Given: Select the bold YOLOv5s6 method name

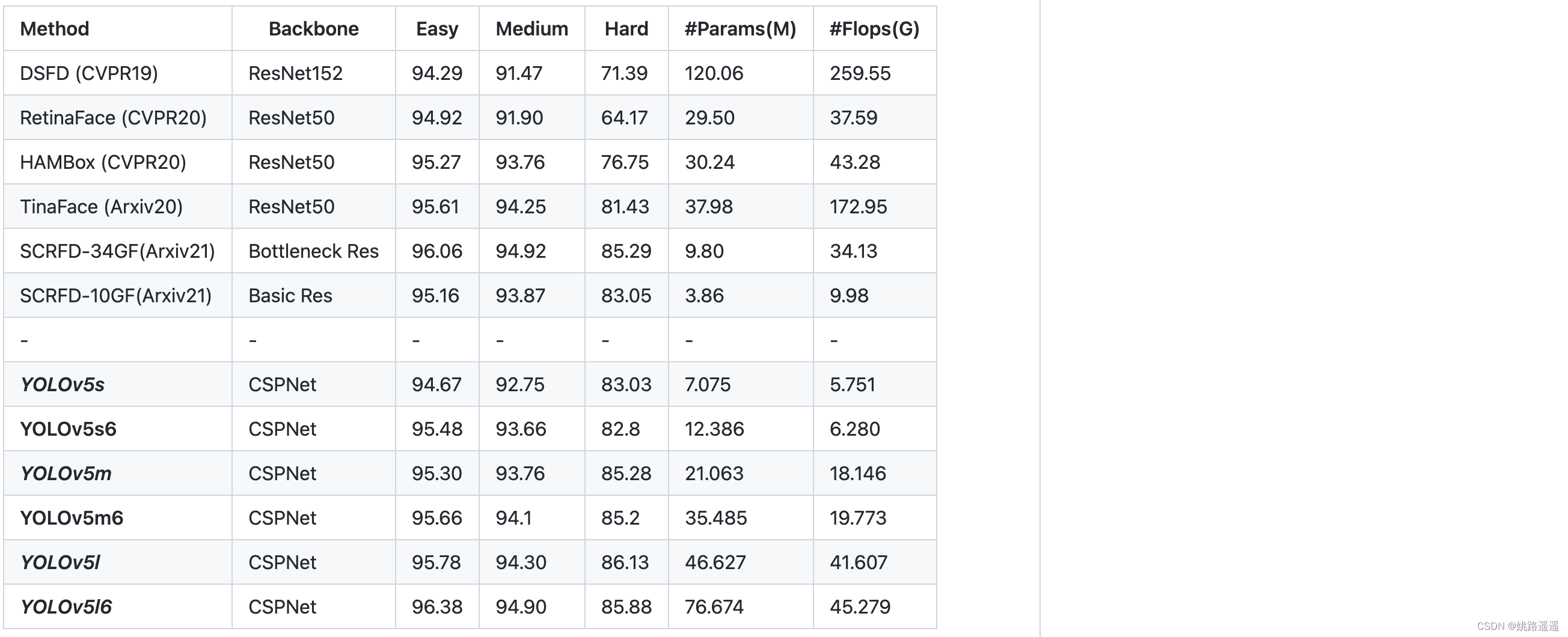Looking at the screenshot, I should [x=68, y=429].
